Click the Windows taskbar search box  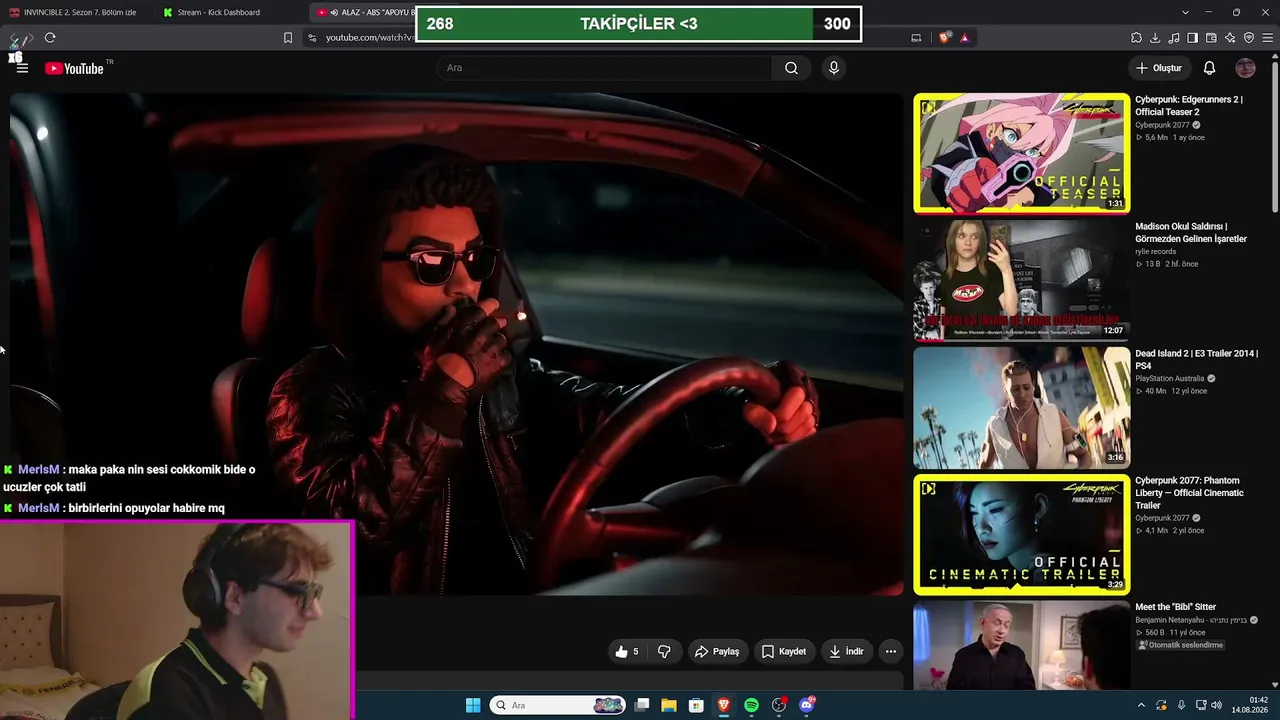coord(558,705)
